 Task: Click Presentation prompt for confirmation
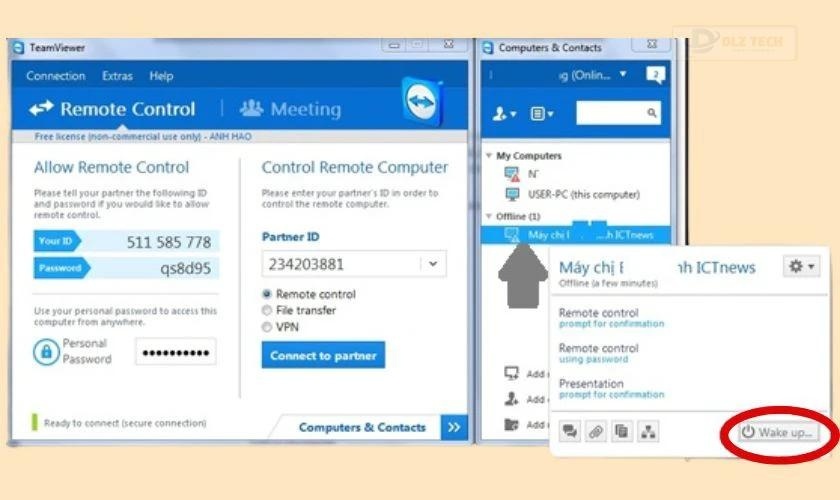[611, 389]
